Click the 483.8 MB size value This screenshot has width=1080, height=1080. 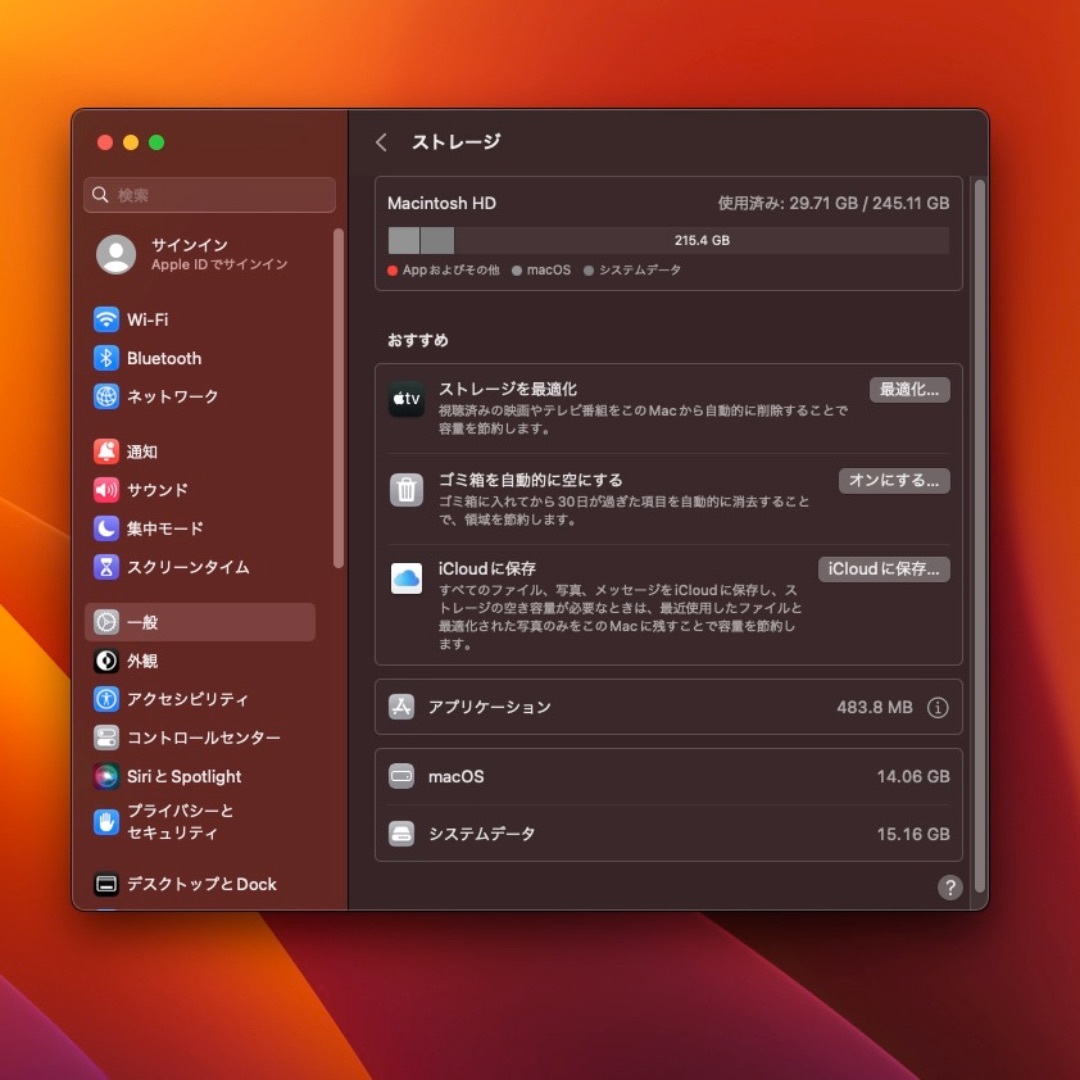click(x=875, y=707)
